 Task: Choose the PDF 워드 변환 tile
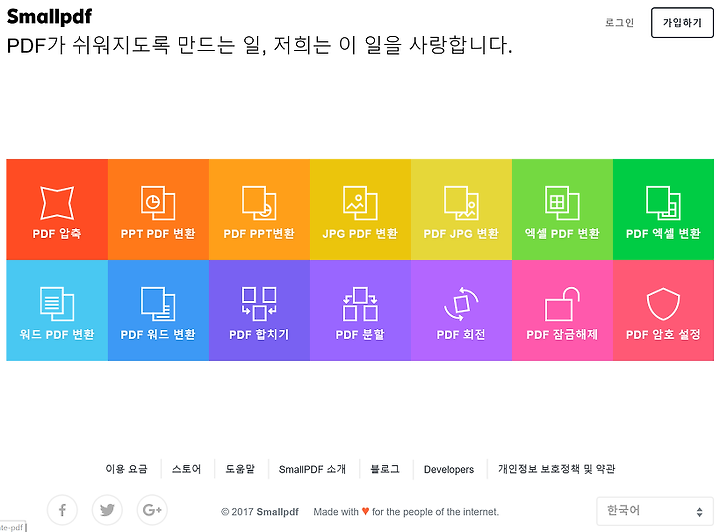(158, 310)
